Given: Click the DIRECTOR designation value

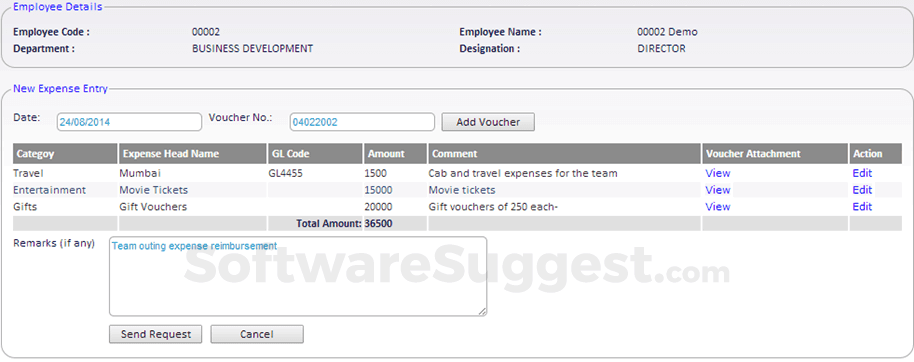Looking at the screenshot, I should pos(662,49).
